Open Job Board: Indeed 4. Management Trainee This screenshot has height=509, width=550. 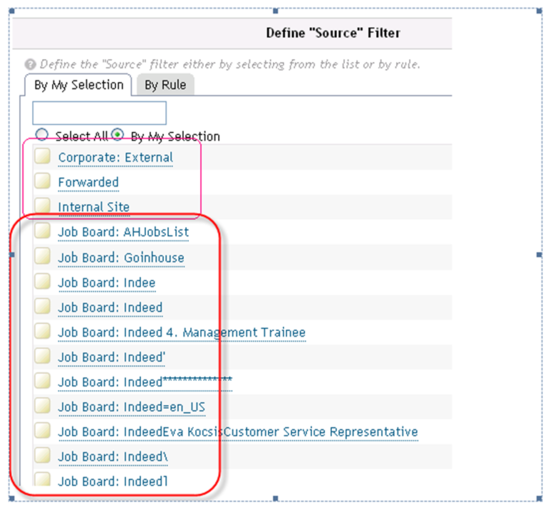182,333
